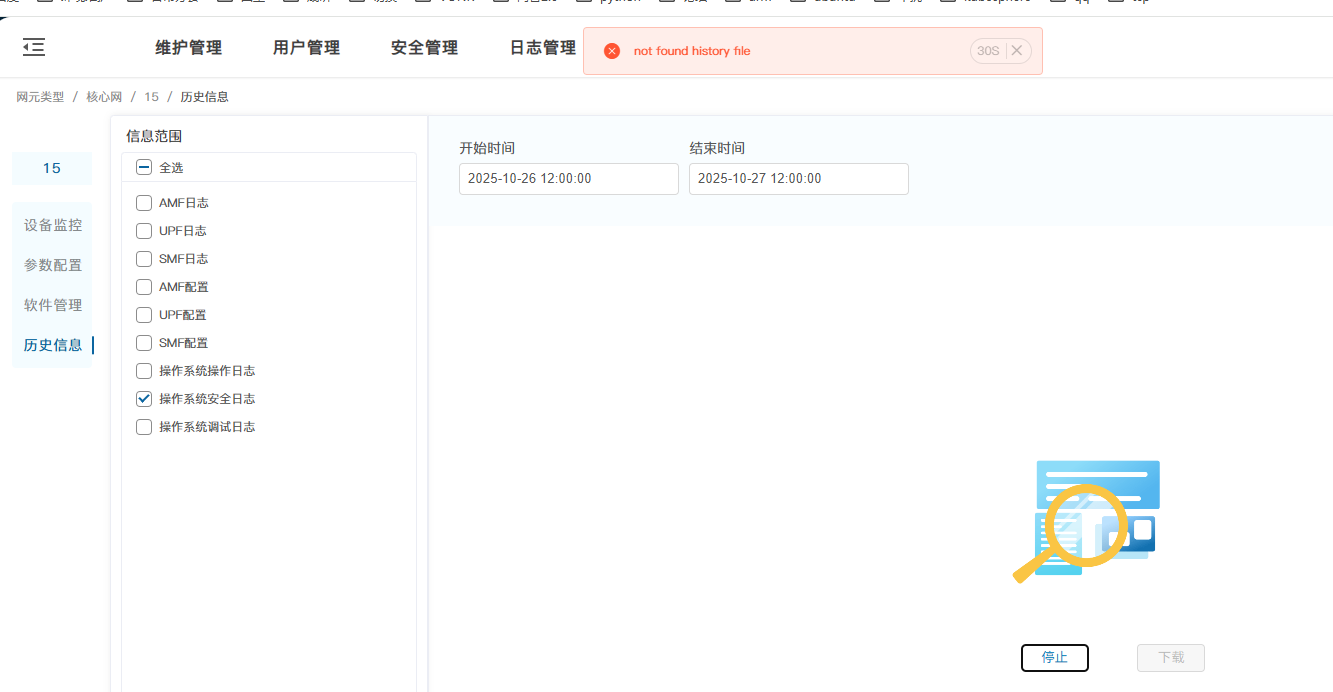Open the 开始时间 date-time picker
Image resolution: width=1333 pixels, height=692 pixels.
pyautogui.click(x=568, y=179)
